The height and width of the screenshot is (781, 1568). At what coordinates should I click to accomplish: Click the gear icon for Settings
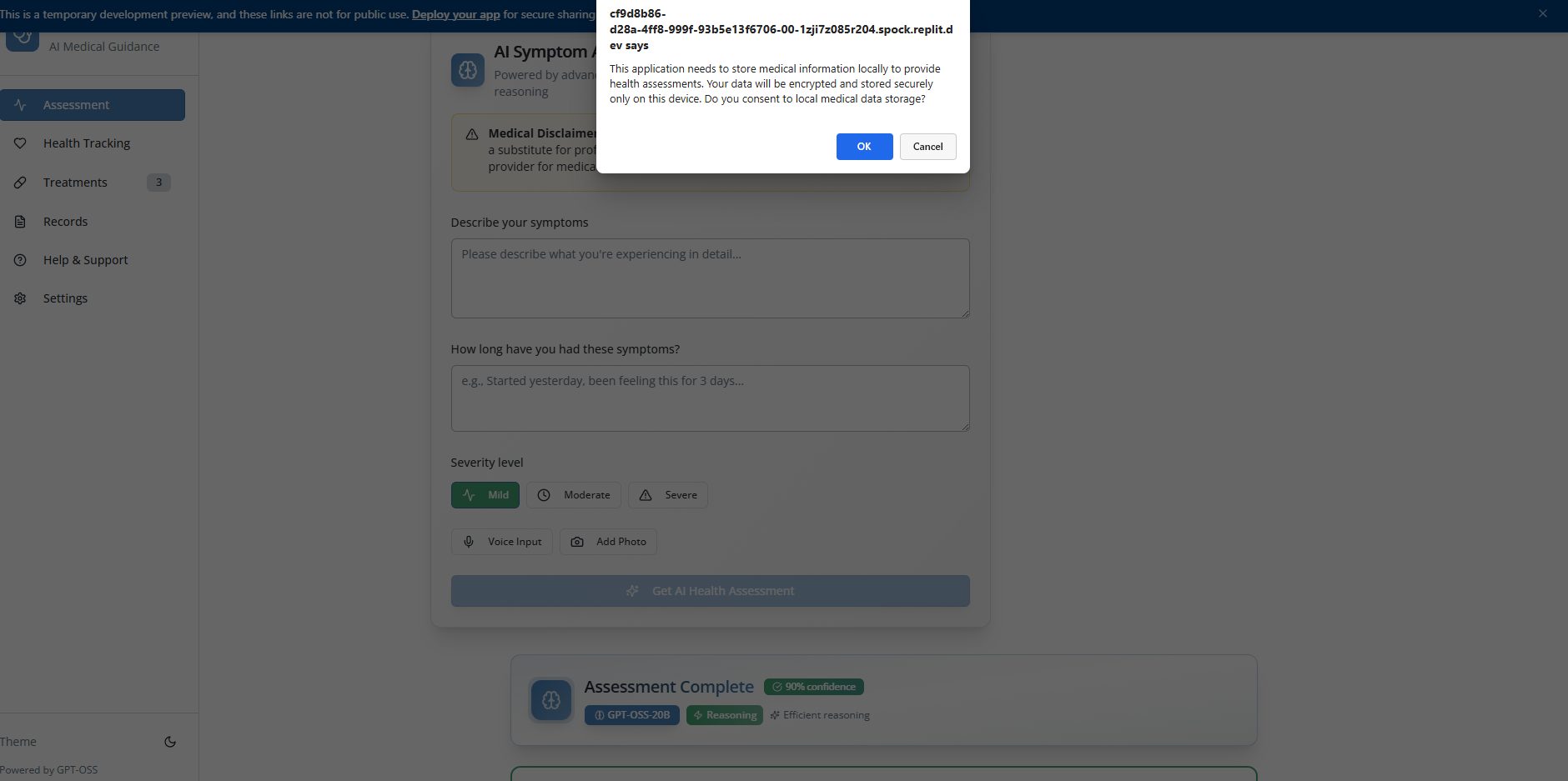tap(20, 298)
